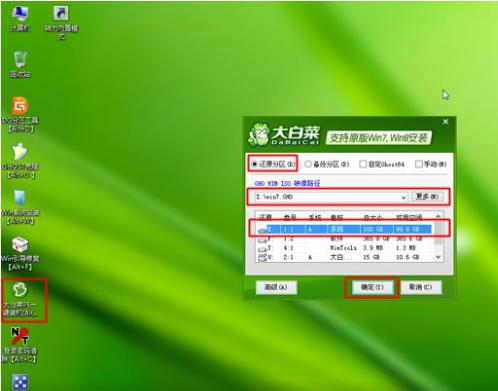Click the GHO WIM ISO image path label

287,183
